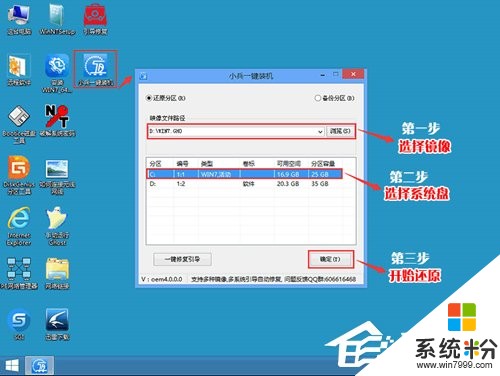Click the 一键修复引导 button
The image size is (500, 376).
[182, 259]
